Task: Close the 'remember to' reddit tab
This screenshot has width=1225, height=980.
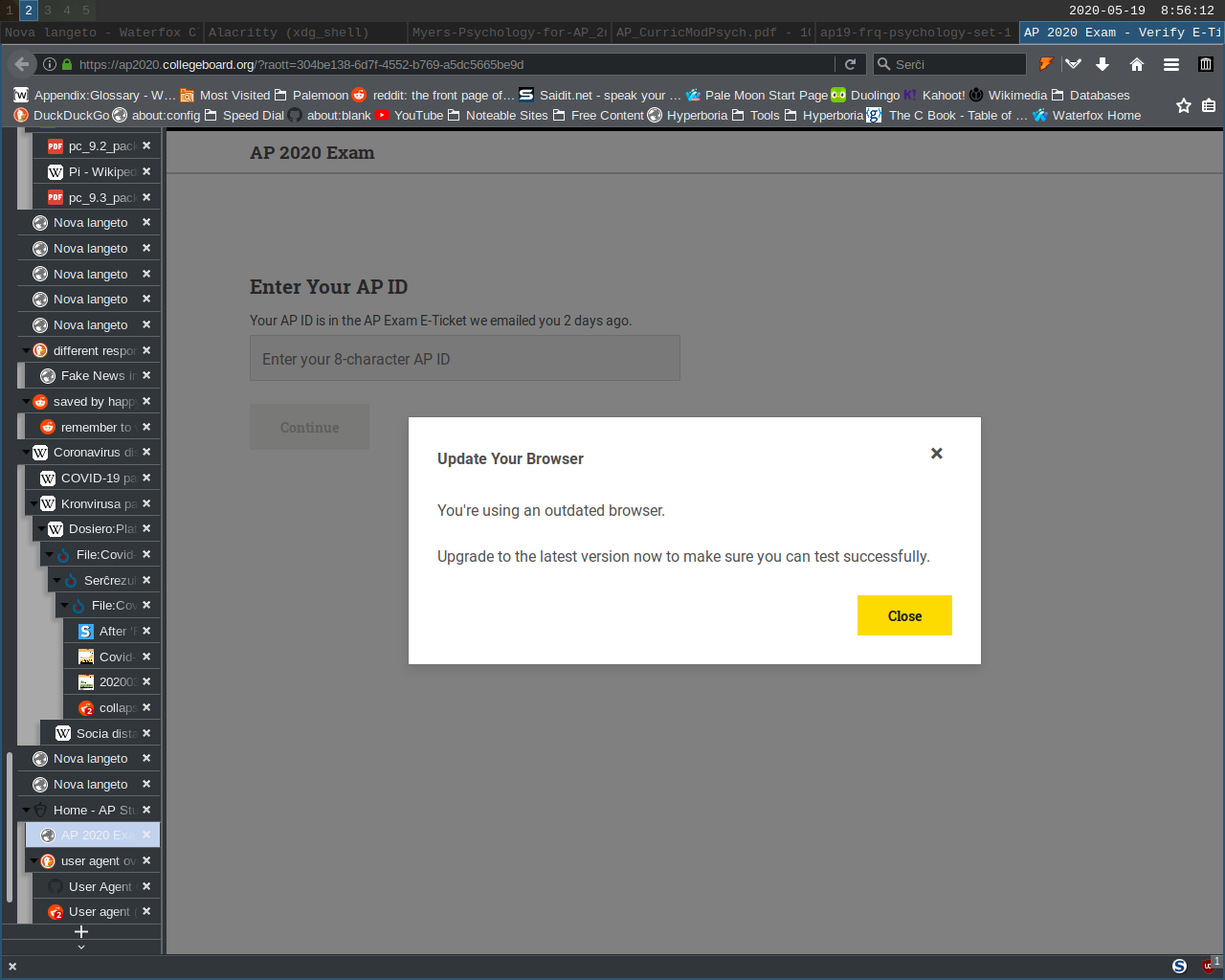Action: pyautogui.click(x=146, y=427)
